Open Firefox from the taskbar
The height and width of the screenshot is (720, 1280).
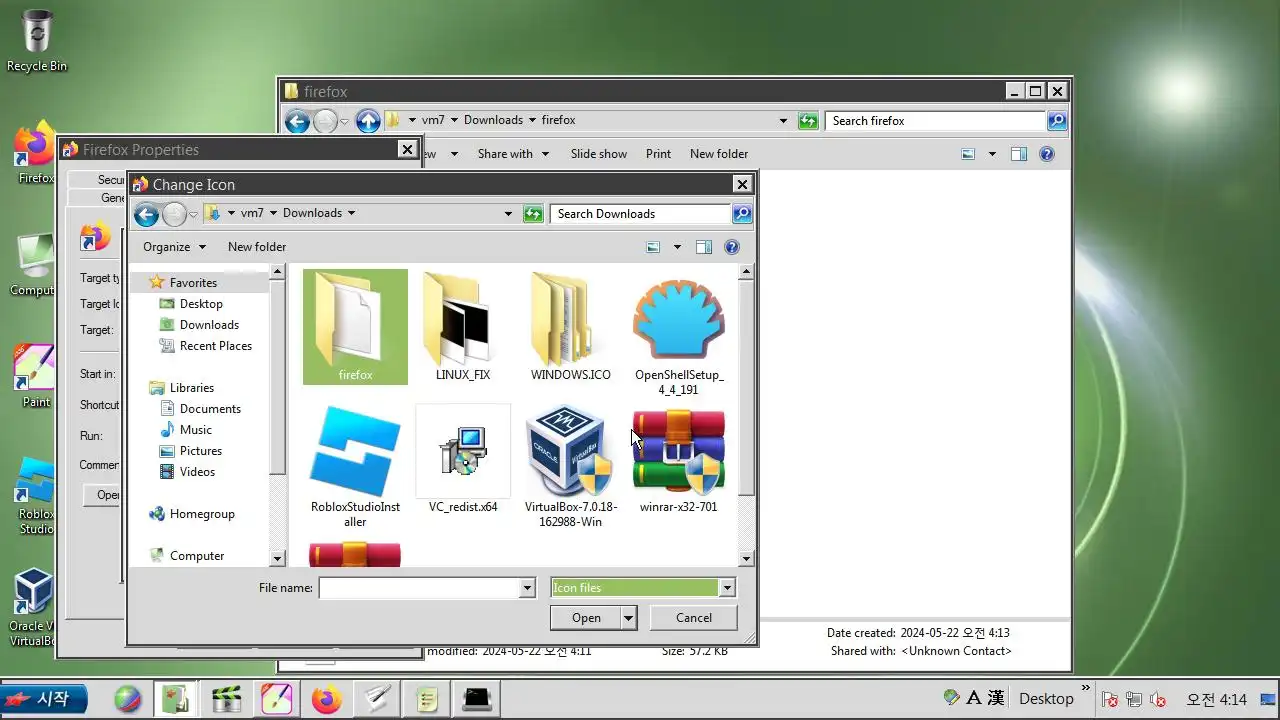tap(326, 699)
